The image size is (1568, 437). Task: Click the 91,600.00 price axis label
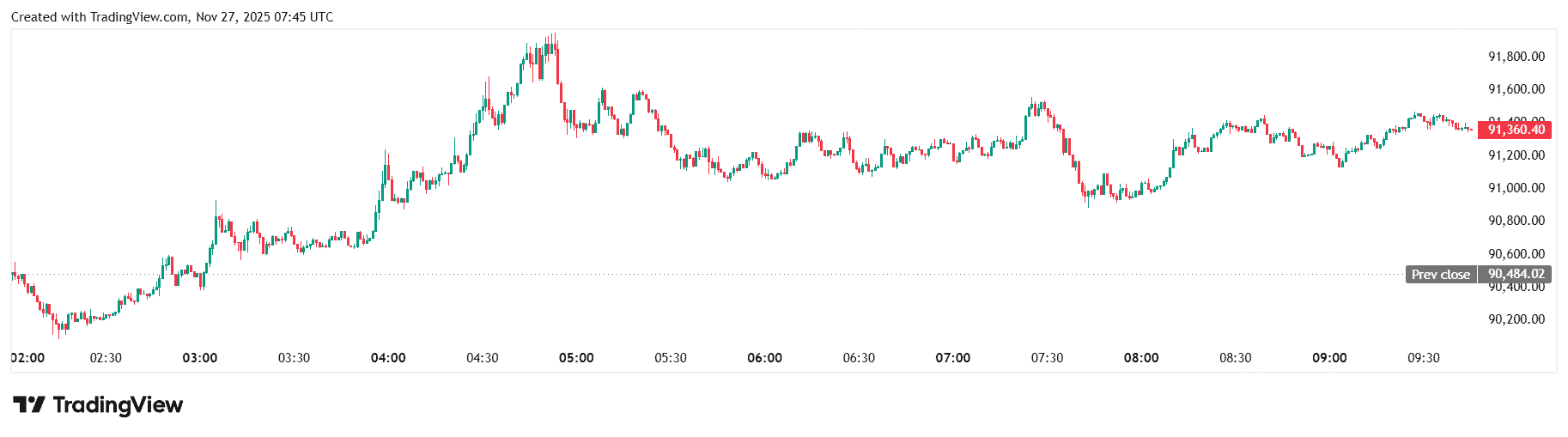point(1516,89)
